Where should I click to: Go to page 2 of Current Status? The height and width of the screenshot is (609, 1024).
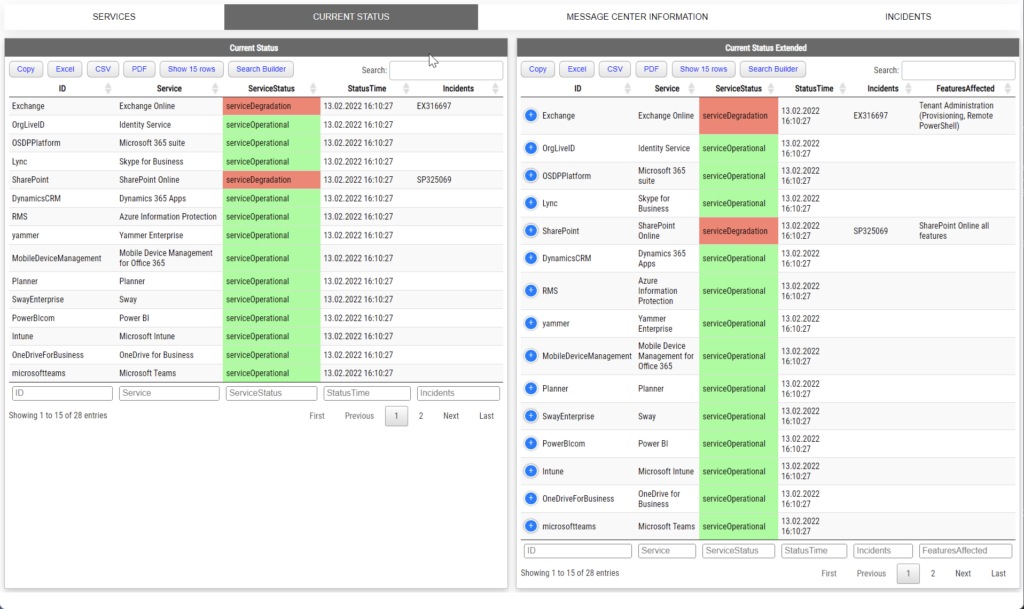pyautogui.click(x=422, y=415)
